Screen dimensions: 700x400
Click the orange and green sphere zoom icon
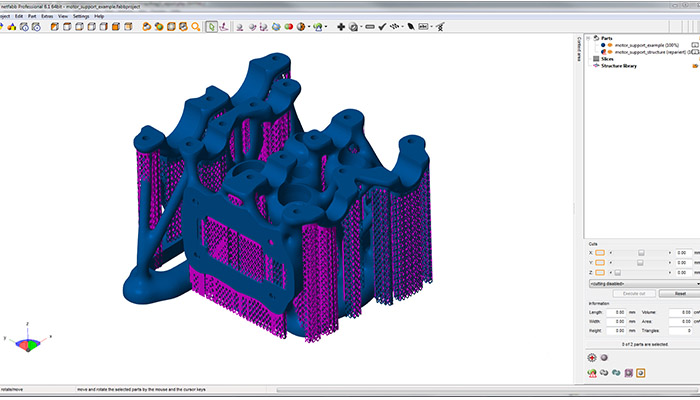159,27
